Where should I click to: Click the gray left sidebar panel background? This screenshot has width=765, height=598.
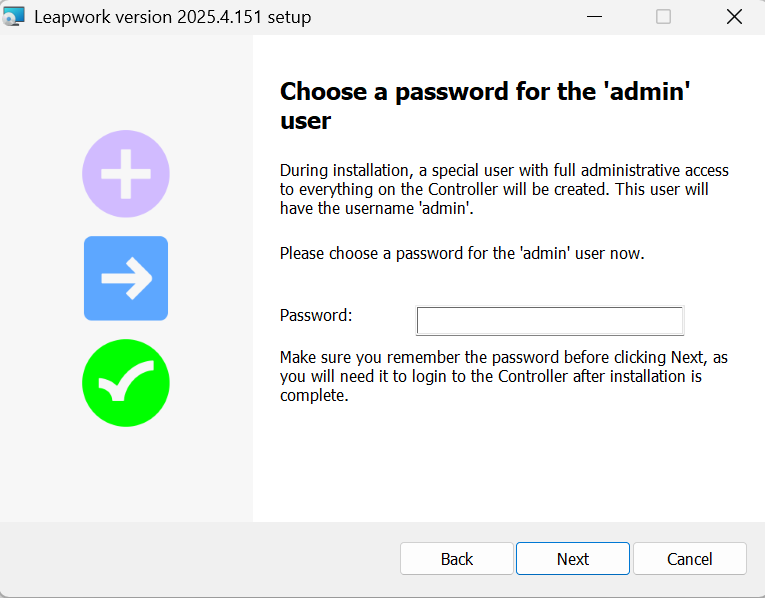click(x=126, y=470)
